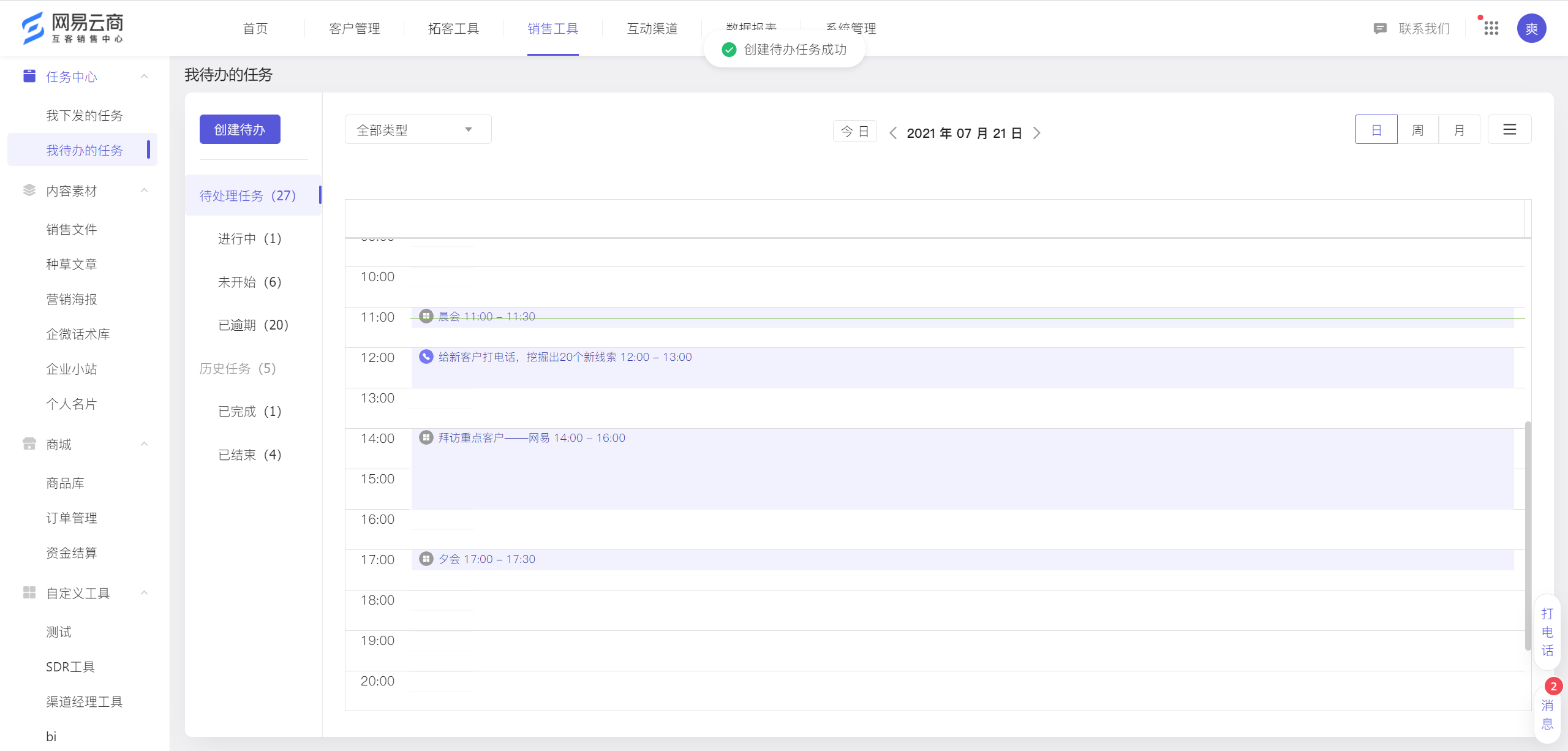Screen dimensions: 1568x751
Task: Open the 全部类型 type dropdown
Action: click(418, 129)
